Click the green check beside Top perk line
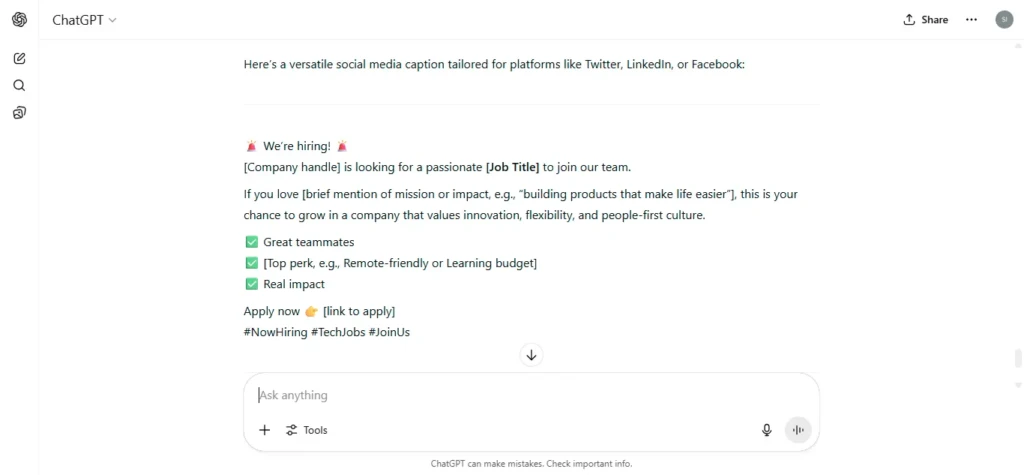This screenshot has width=1024, height=475. tap(251, 263)
